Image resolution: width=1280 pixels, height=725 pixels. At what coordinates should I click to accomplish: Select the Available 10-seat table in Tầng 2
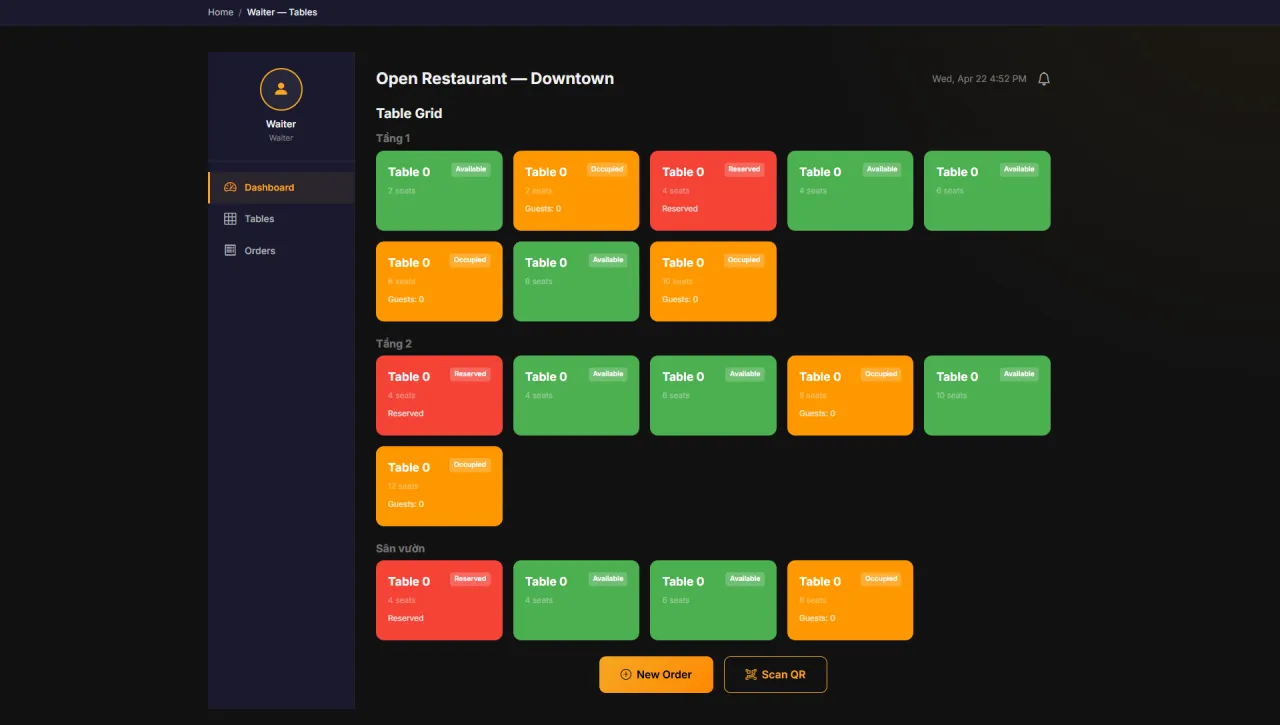987,395
